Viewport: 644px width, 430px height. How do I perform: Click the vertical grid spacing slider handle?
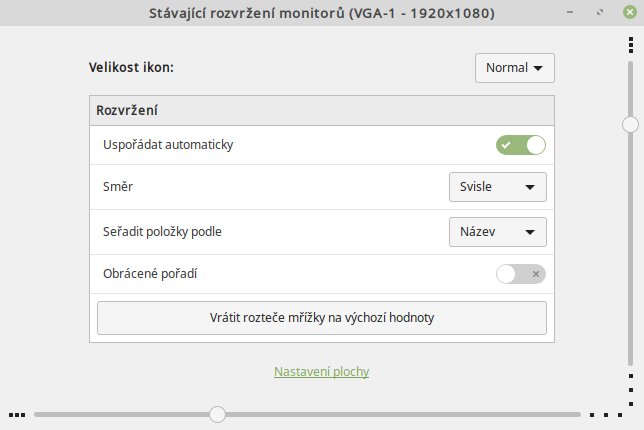pyautogui.click(x=630, y=124)
